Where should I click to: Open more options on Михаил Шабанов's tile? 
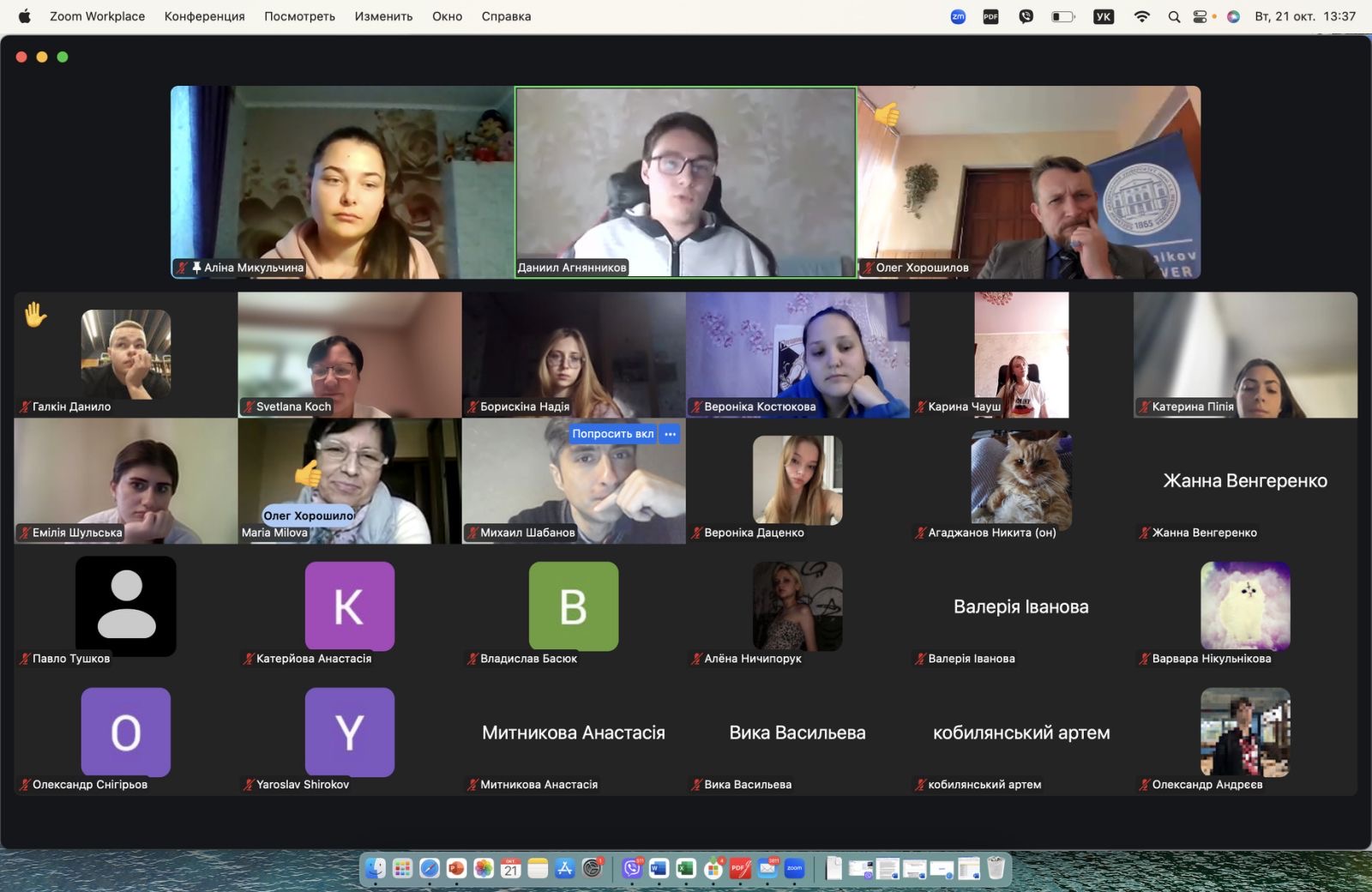point(671,434)
